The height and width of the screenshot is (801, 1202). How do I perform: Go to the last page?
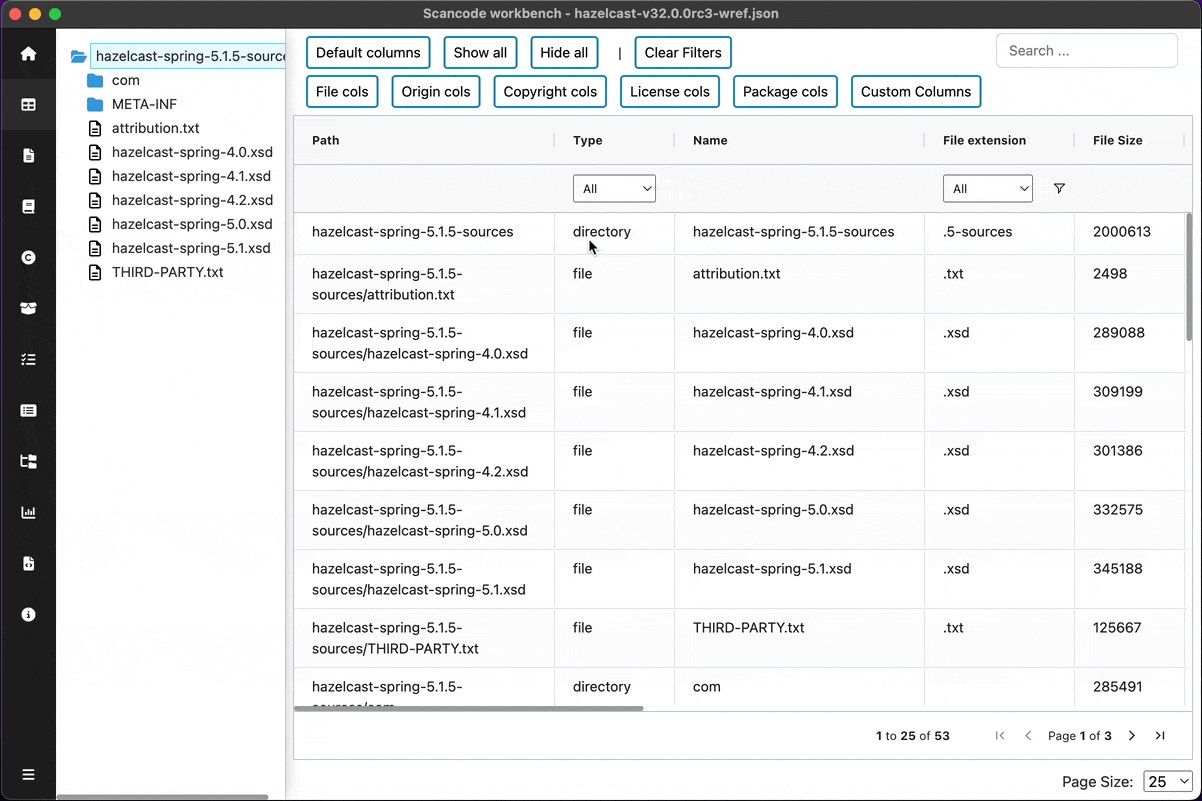tap(1160, 736)
